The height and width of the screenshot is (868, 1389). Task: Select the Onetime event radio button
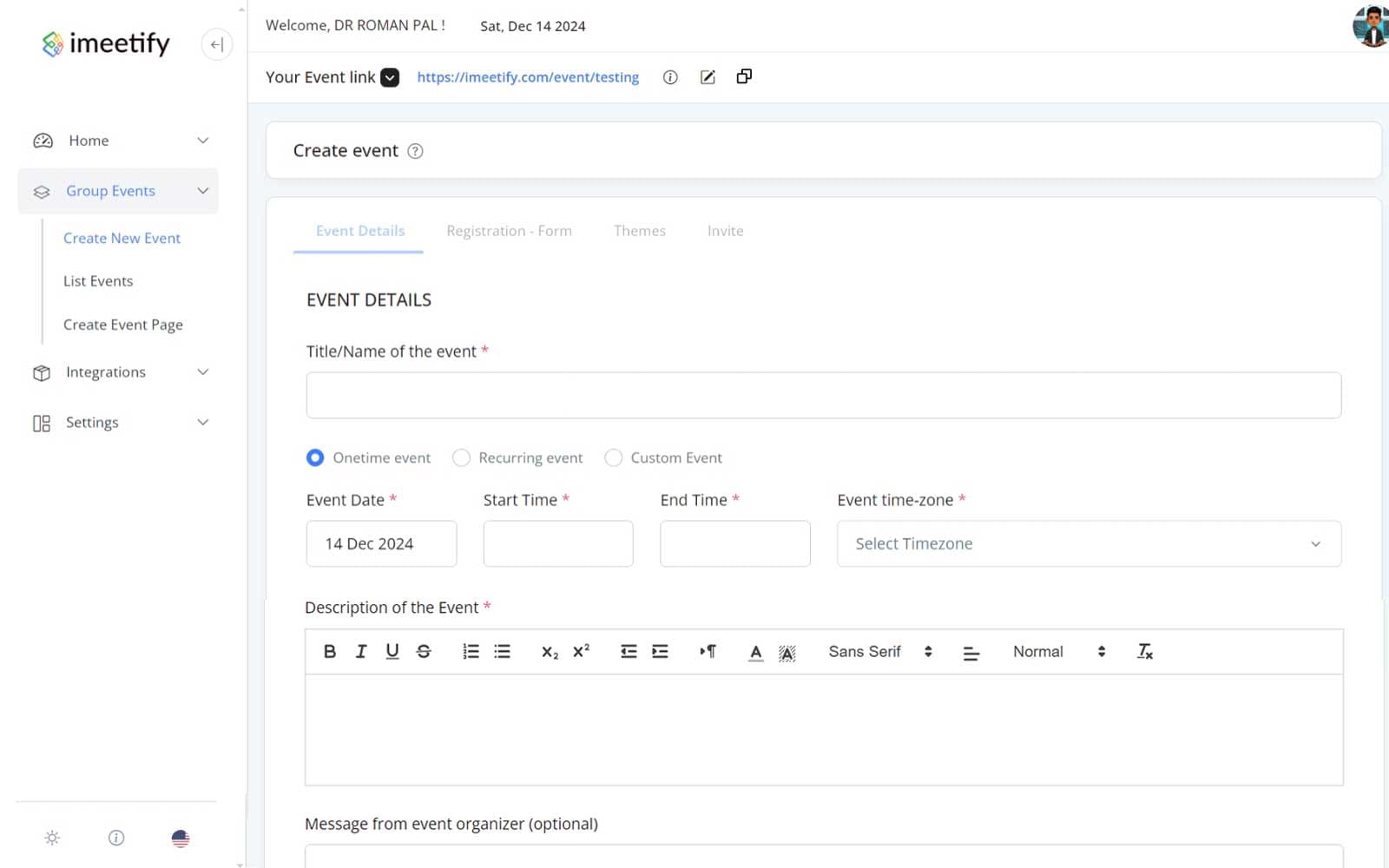tap(315, 457)
